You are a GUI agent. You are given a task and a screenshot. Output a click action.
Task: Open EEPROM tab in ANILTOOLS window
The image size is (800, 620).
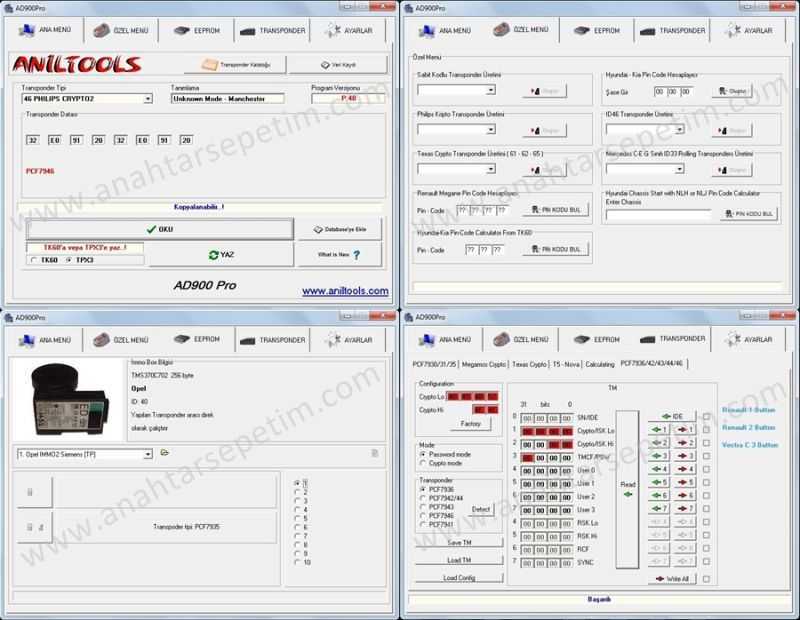196,31
